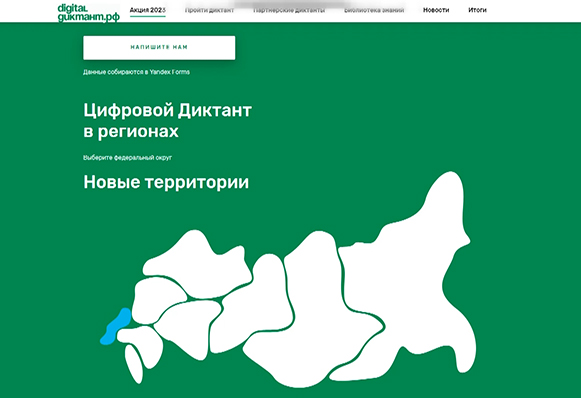Image resolution: width=581 pixels, height=398 pixels.
Task: Open Библиотека знаний menu item
Action: (374, 10)
